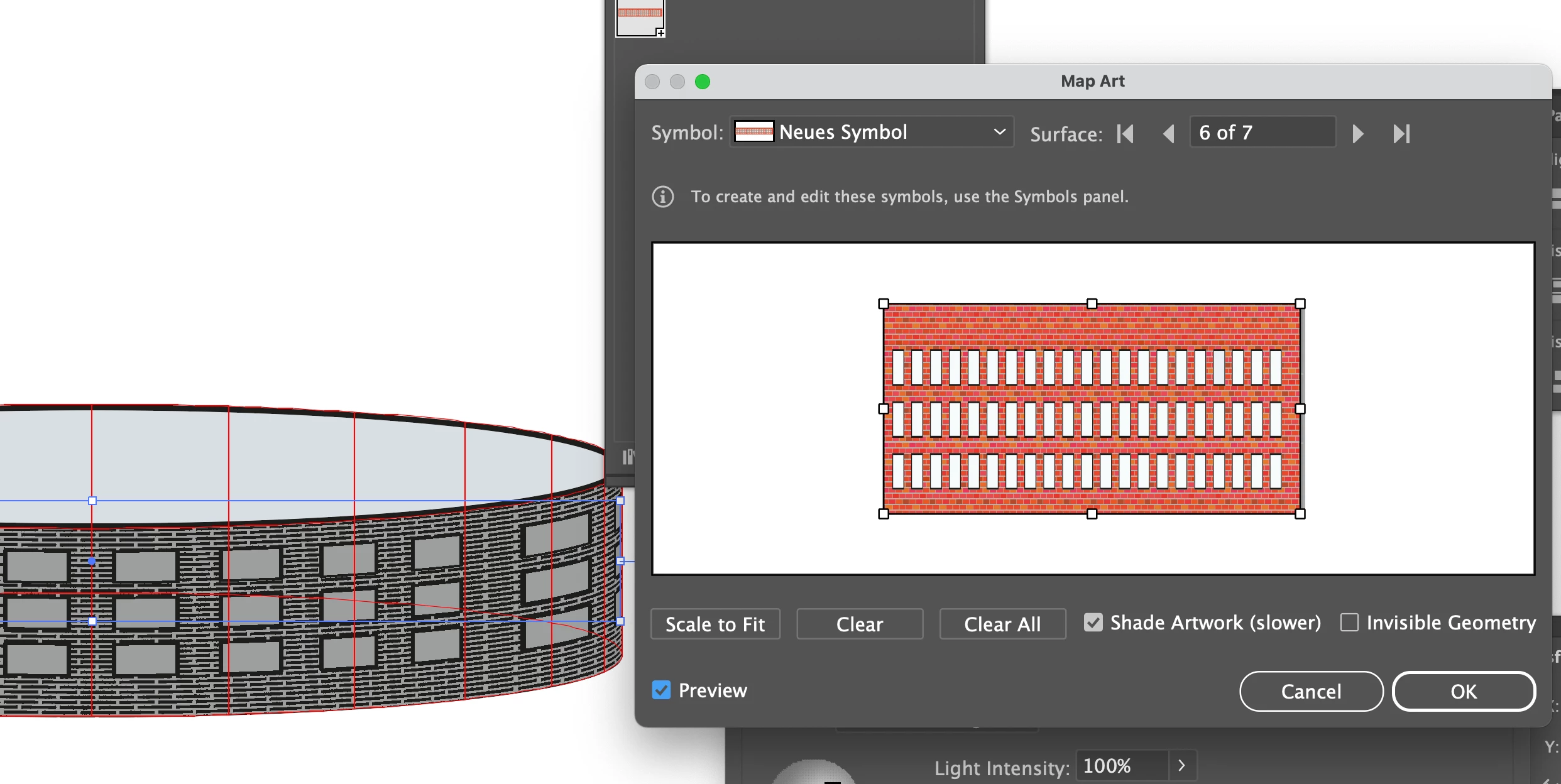Click the Clear All button
Viewport: 1561px width, 784px height.
tap(1002, 624)
